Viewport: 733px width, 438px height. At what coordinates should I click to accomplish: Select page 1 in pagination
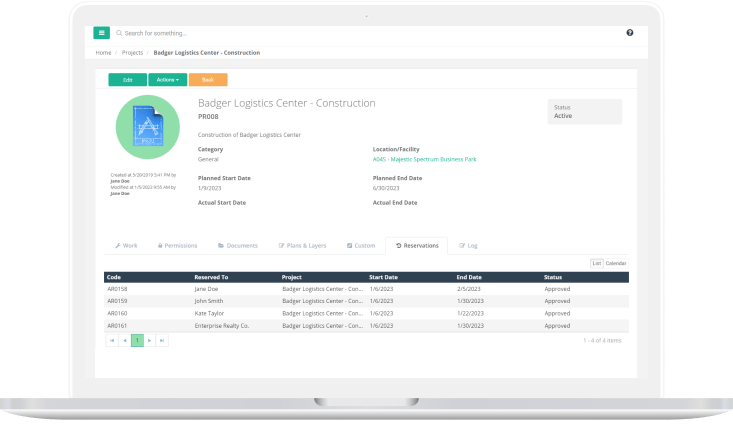137,341
